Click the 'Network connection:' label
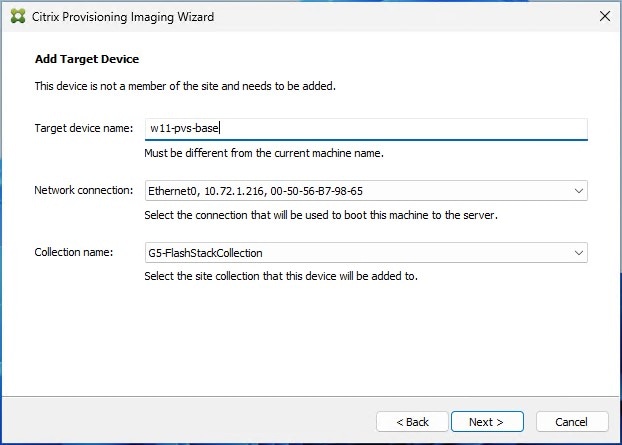The image size is (622, 445). (84, 190)
